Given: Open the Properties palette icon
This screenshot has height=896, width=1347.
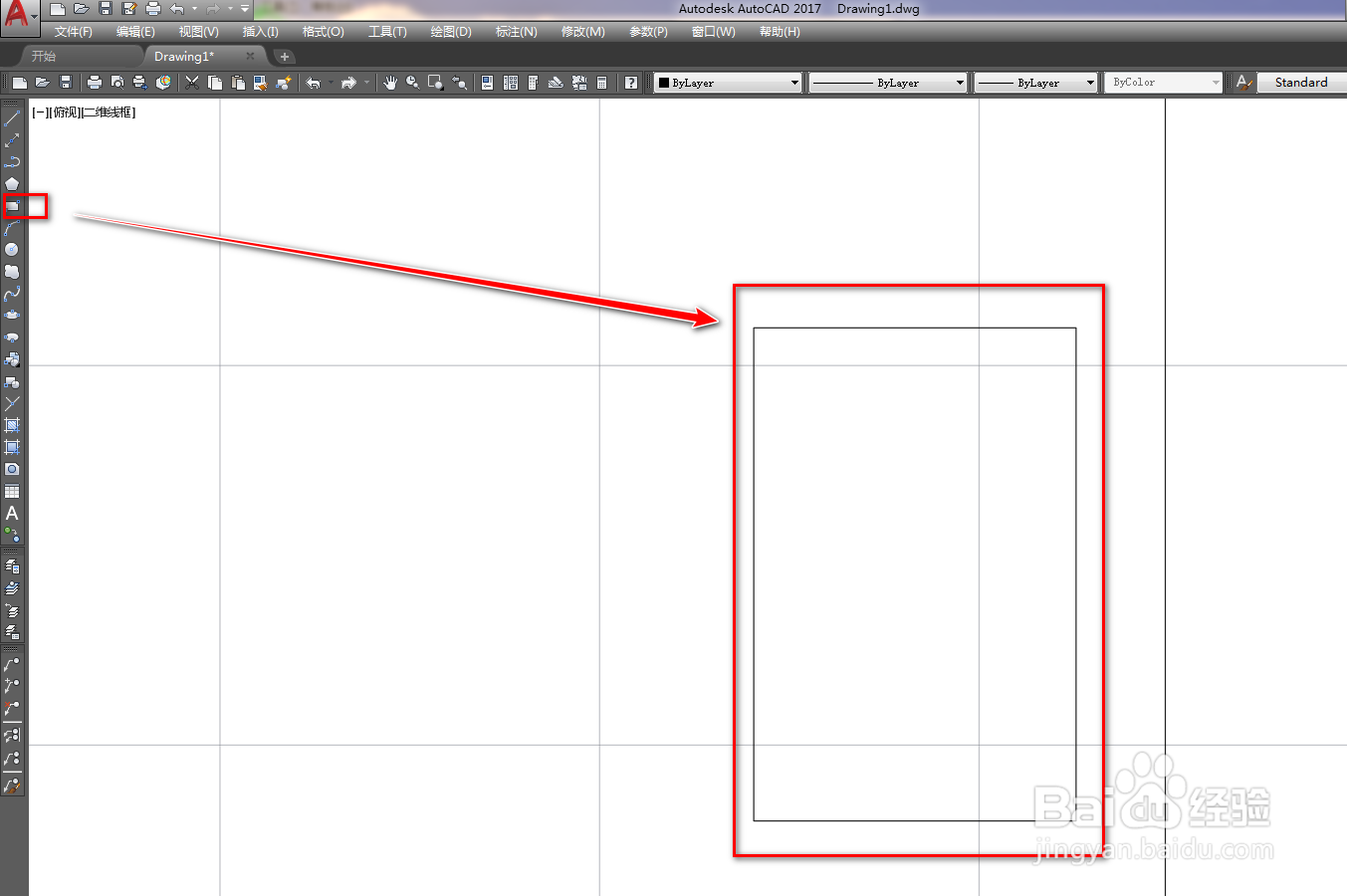Looking at the screenshot, I should click(x=487, y=83).
